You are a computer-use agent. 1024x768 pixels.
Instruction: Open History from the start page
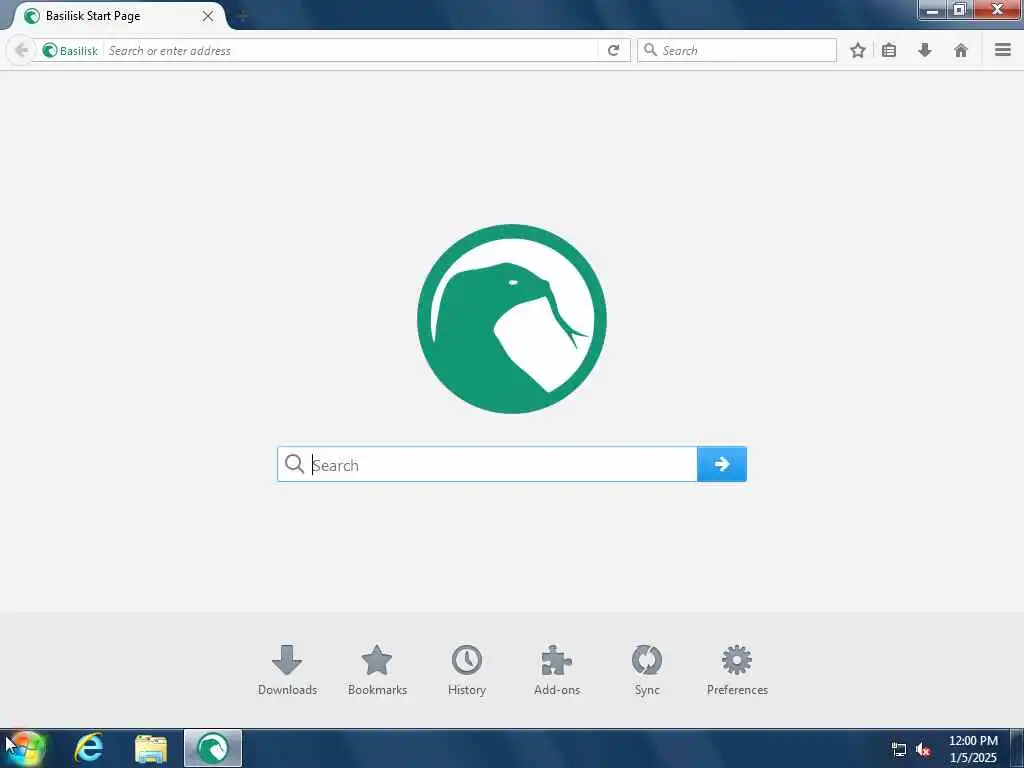point(467,670)
